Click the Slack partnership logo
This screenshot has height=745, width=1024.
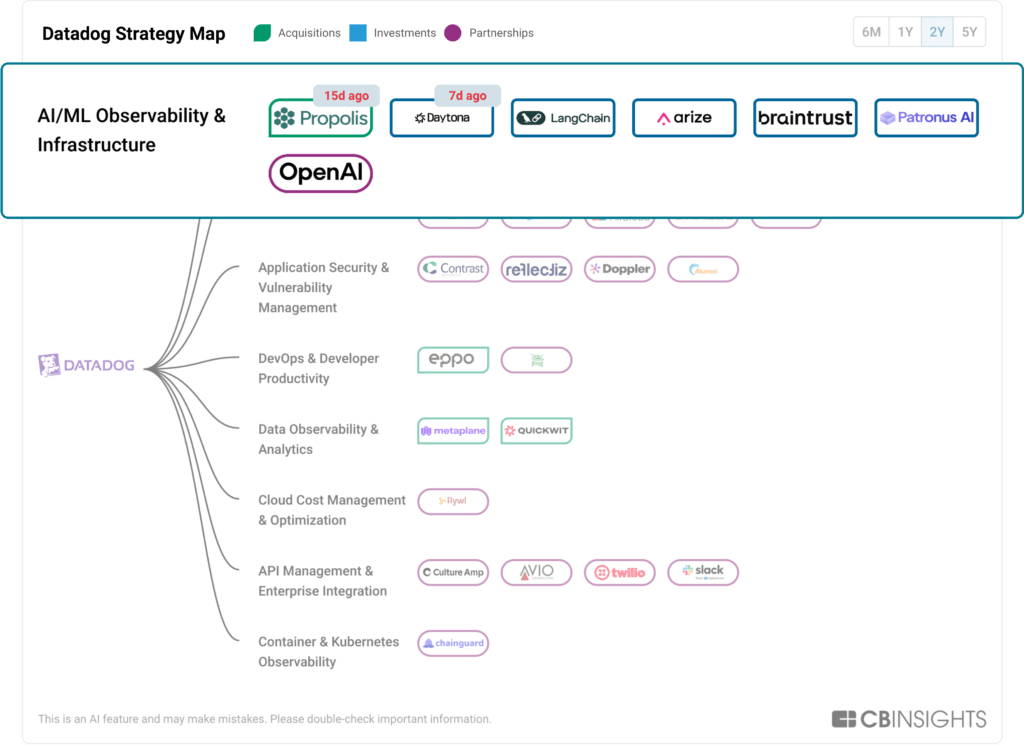pos(702,572)
